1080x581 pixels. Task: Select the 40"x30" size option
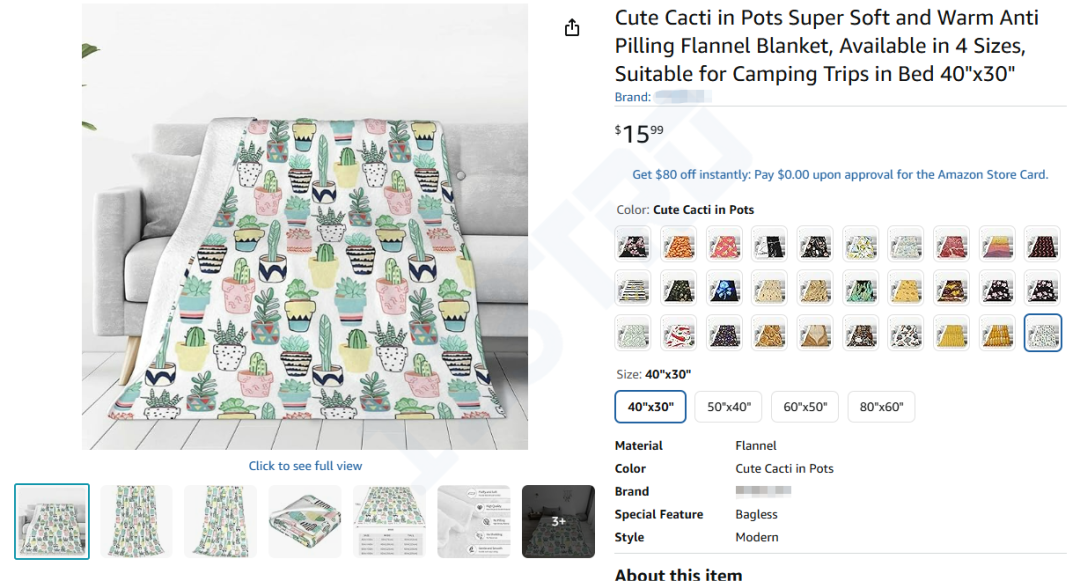click(650, 407)
